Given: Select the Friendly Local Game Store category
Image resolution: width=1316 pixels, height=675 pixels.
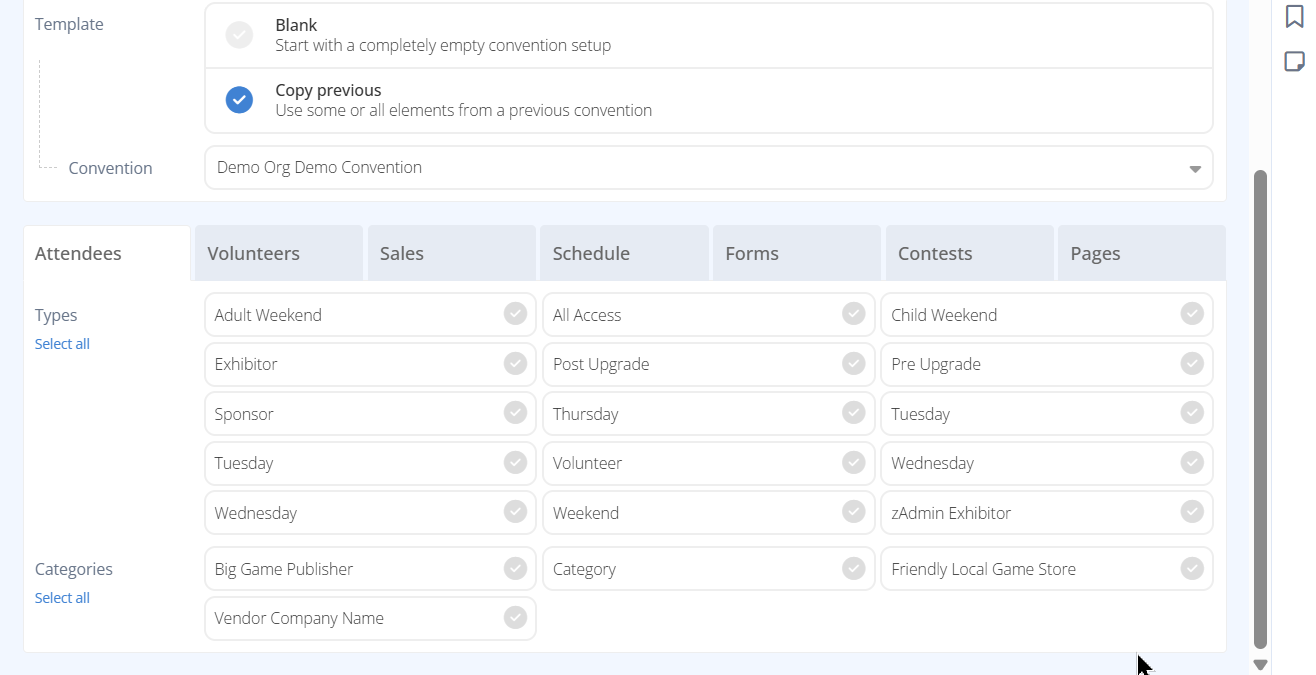Looking at the screenshot, I should pyautogui.click(x=1191, y=568).
